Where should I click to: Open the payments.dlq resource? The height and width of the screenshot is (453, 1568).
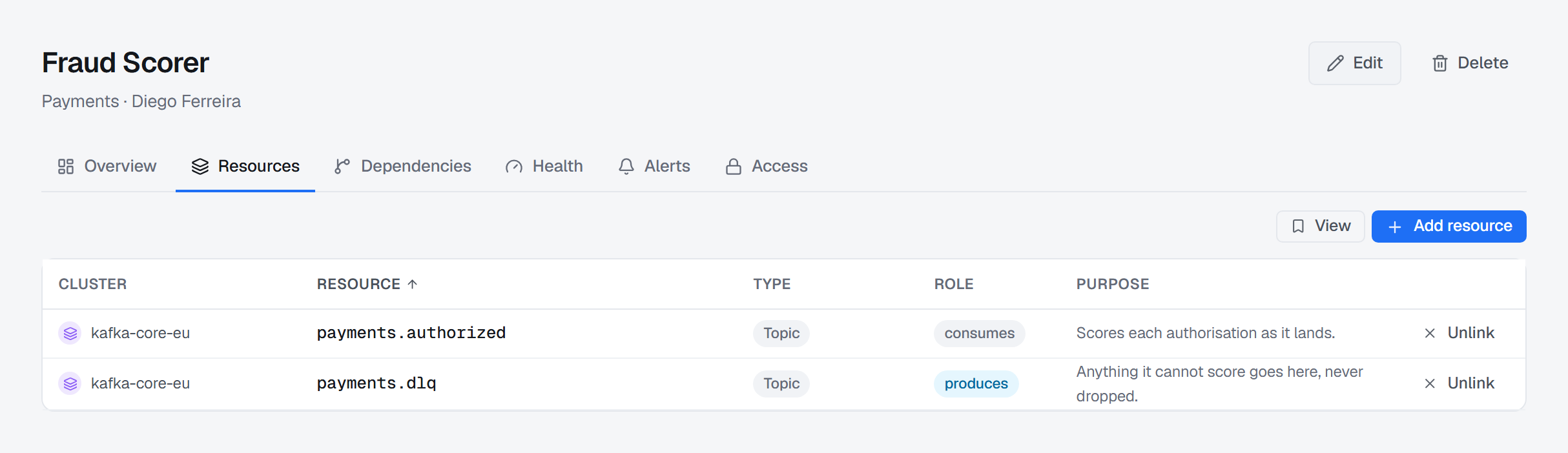[x=377, y=383]
